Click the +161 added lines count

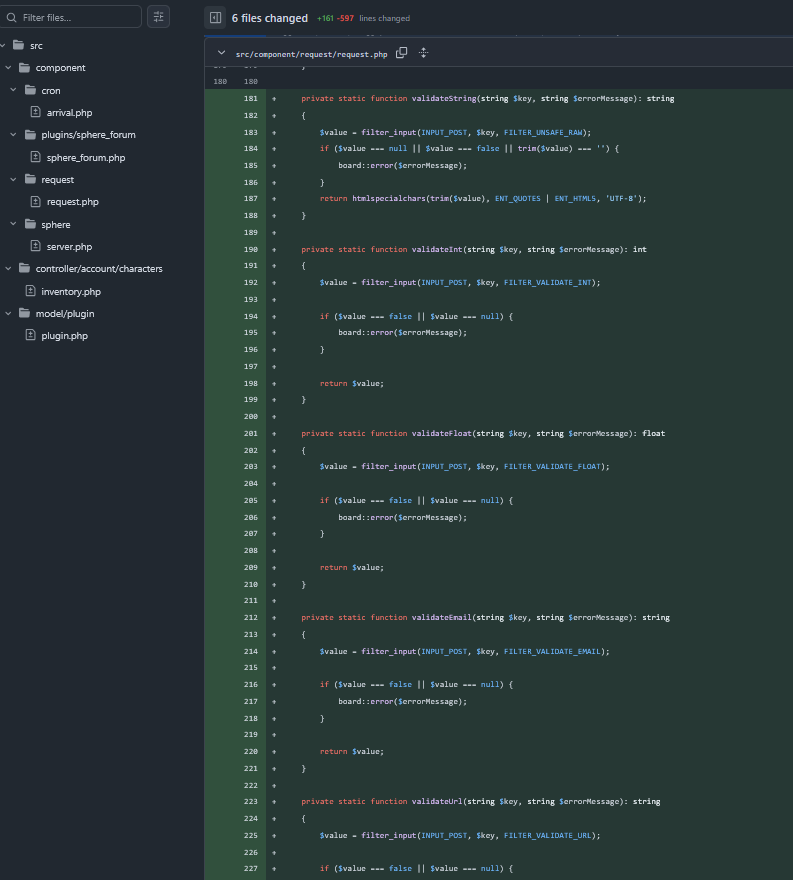pos(325,19)
